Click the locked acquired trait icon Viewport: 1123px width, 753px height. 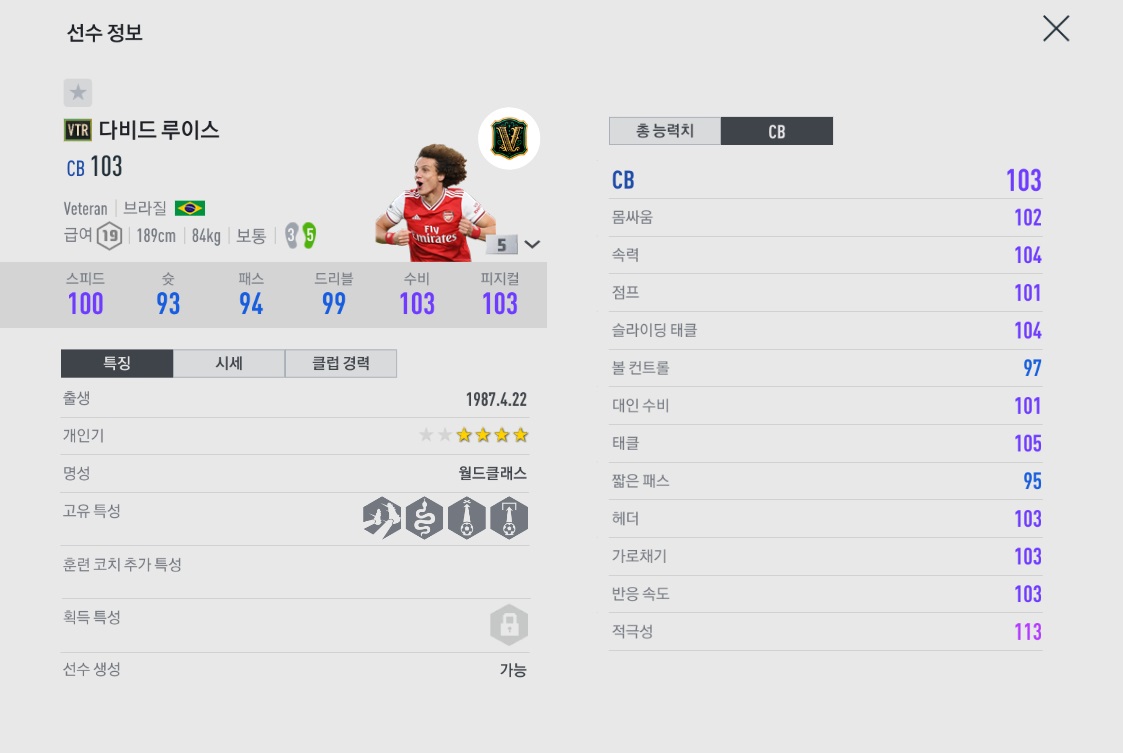[509, 624]
